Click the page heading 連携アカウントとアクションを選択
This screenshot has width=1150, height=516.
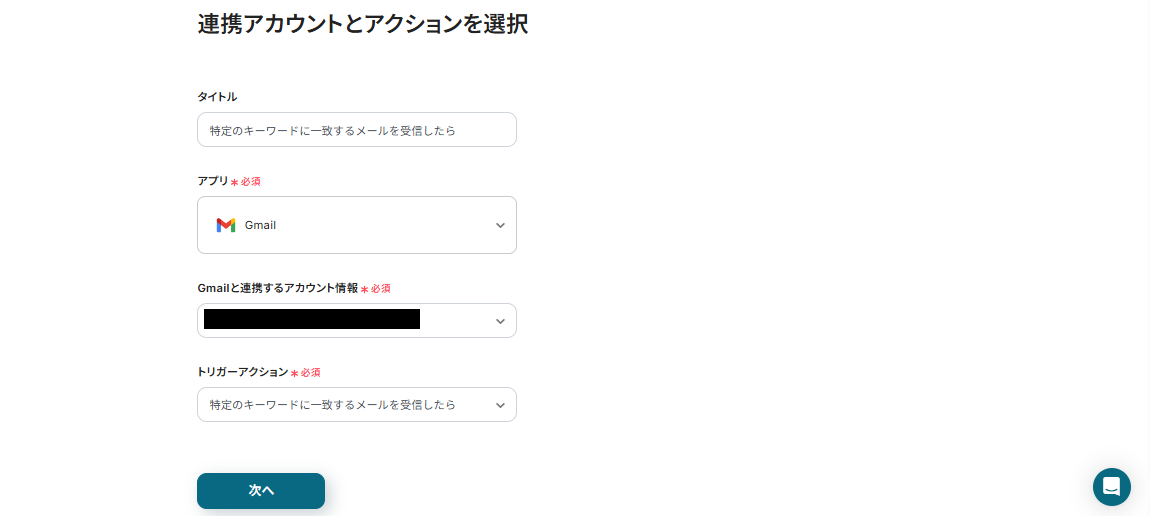point(362,24)
